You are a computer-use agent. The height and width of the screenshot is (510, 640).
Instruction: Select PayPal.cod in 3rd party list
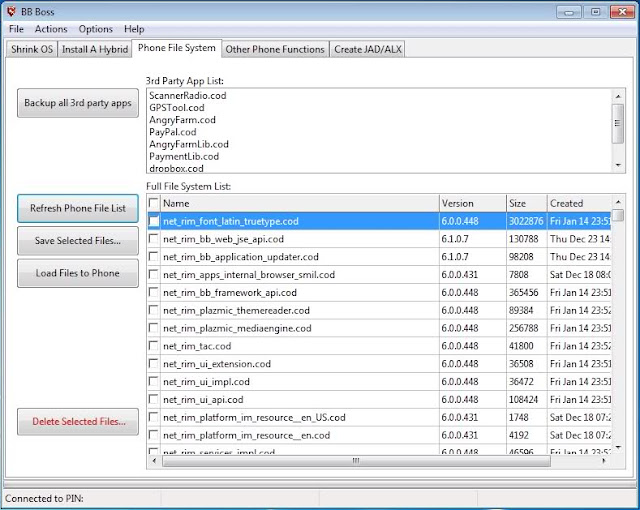[x=173, y=132]
